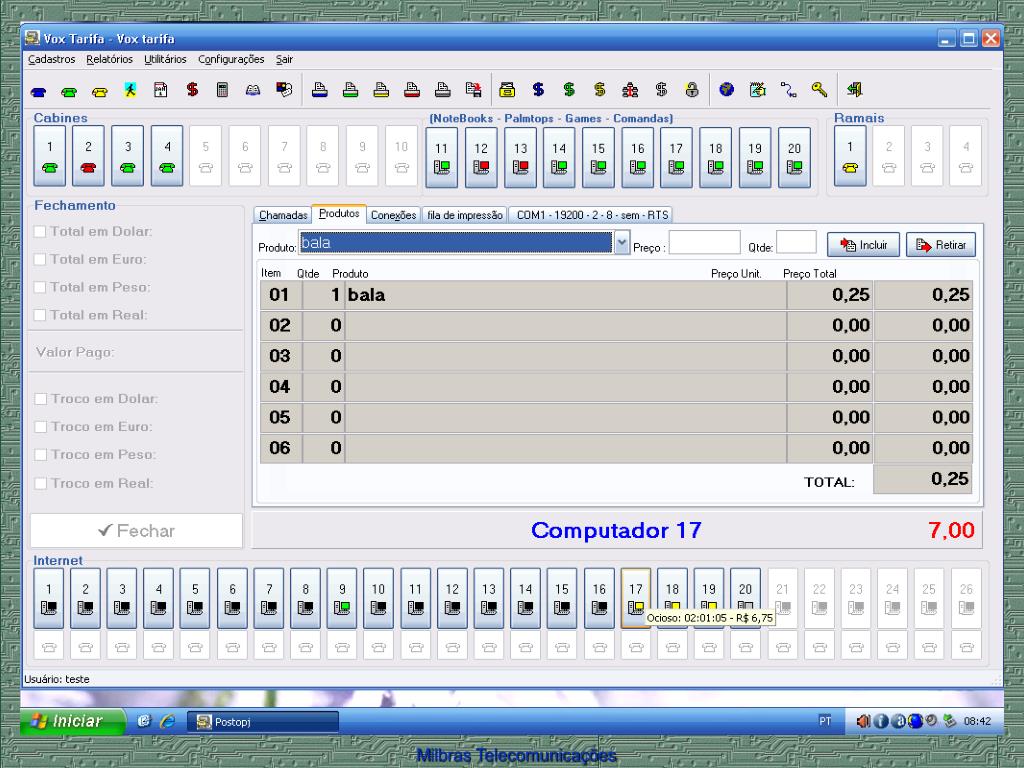Viewport: 1024px width, 768px height.
Task: Click the exit door toolbar icon
Action: (x=855, y=89)
